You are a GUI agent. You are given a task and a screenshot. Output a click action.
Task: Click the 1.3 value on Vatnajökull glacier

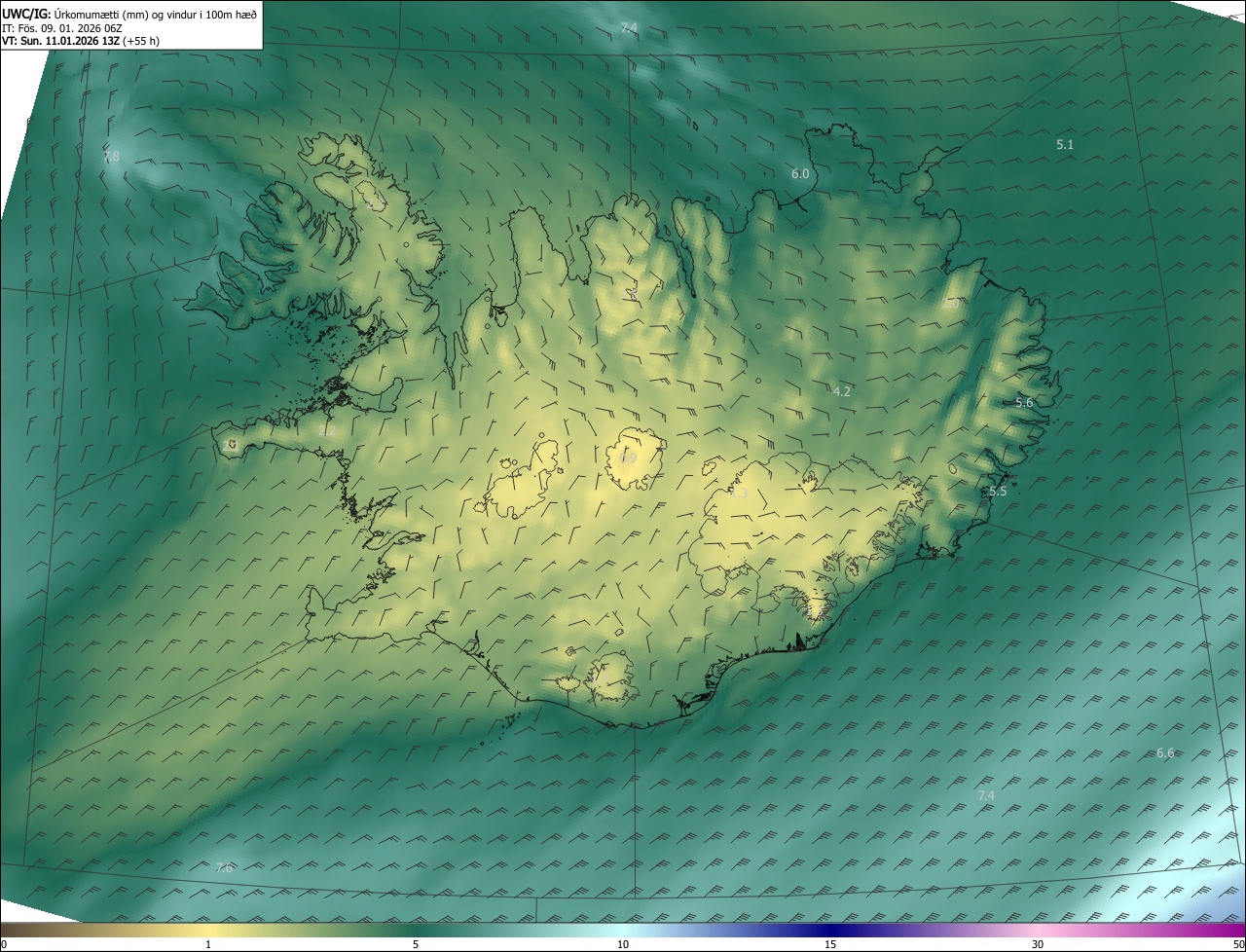pos(740,494)
